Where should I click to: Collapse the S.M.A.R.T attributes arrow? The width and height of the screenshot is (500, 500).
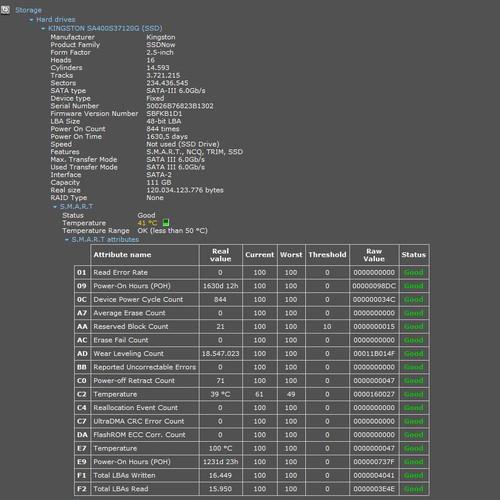click(67, 240)
